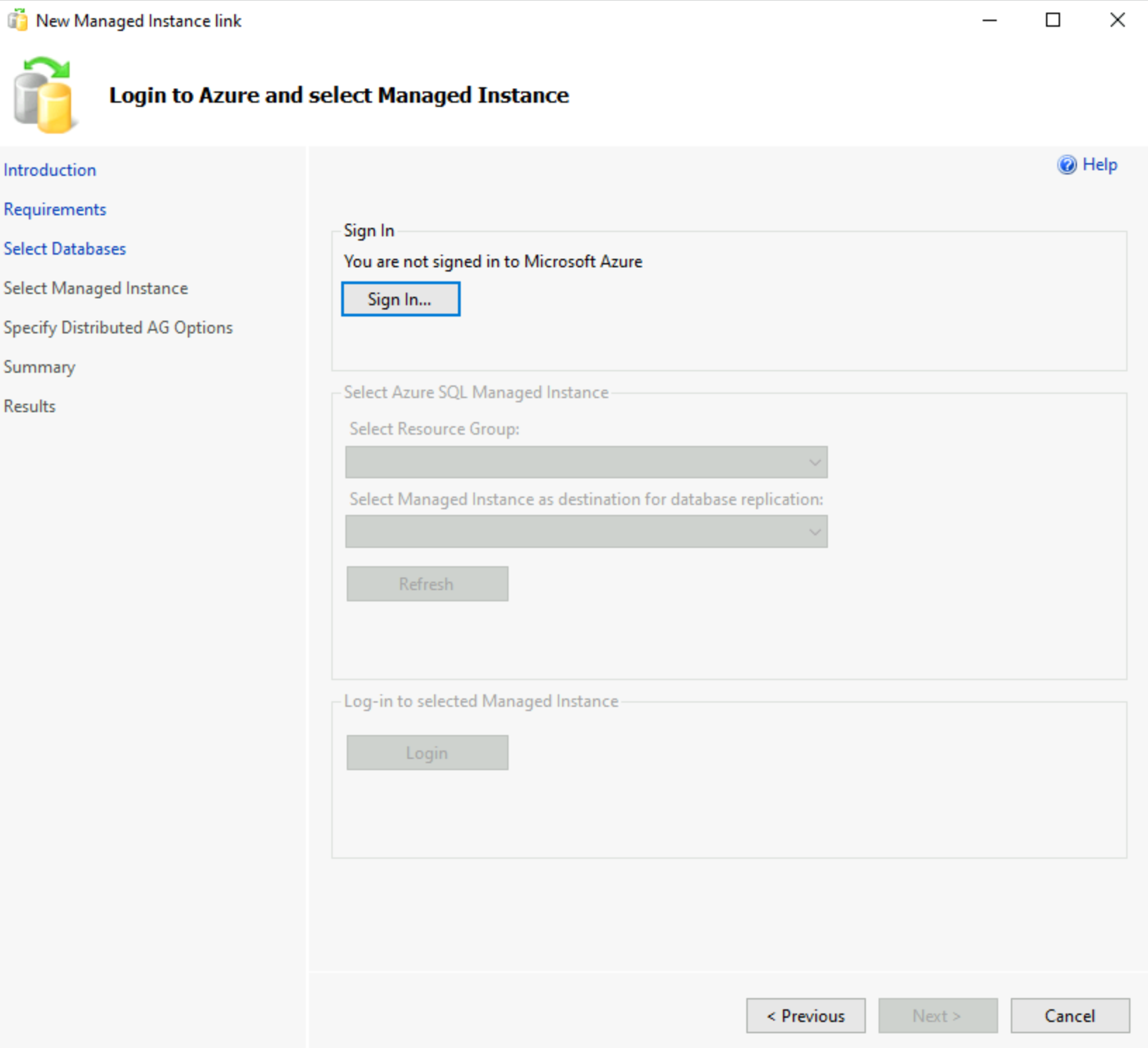Click the Previous button
This screenshot has width=1148, height=1048.
805,1015
